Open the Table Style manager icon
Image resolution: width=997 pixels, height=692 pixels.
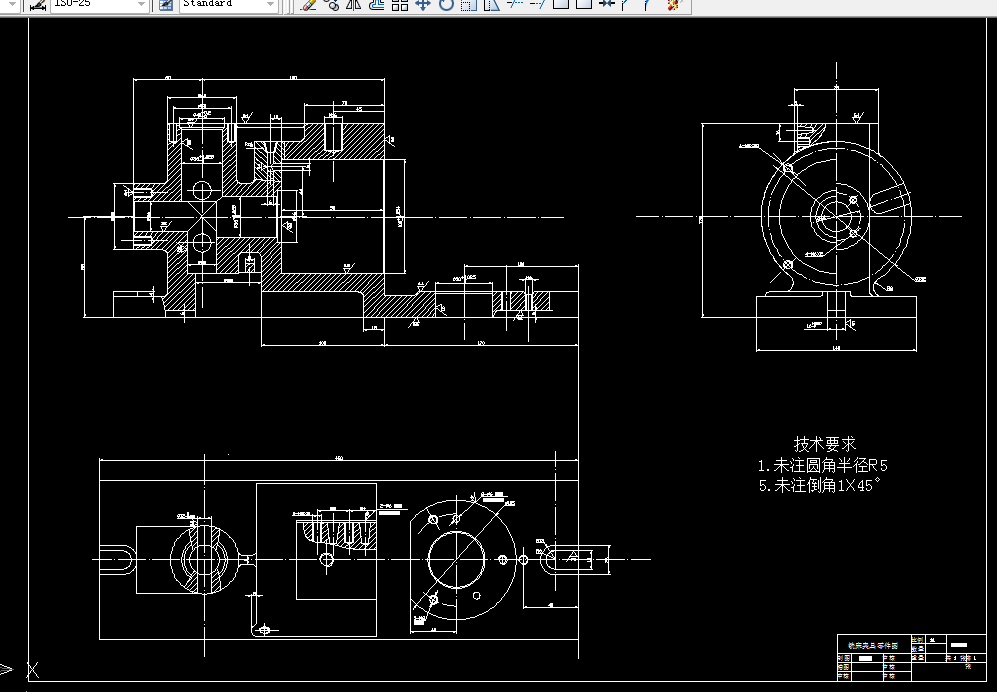tap(166, 4)
